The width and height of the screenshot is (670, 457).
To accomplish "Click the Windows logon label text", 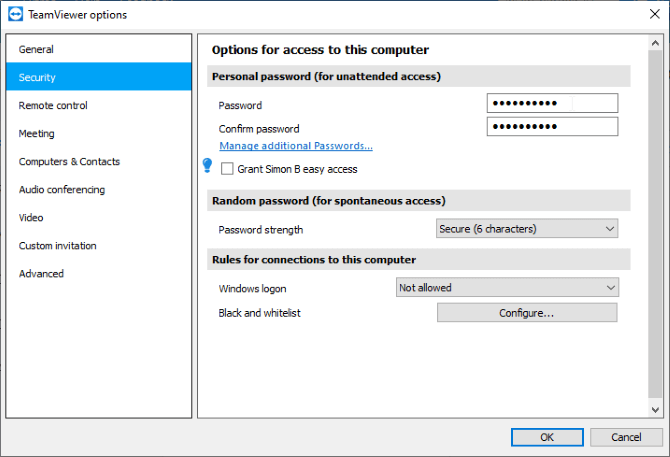I will [x=252, y=289].
